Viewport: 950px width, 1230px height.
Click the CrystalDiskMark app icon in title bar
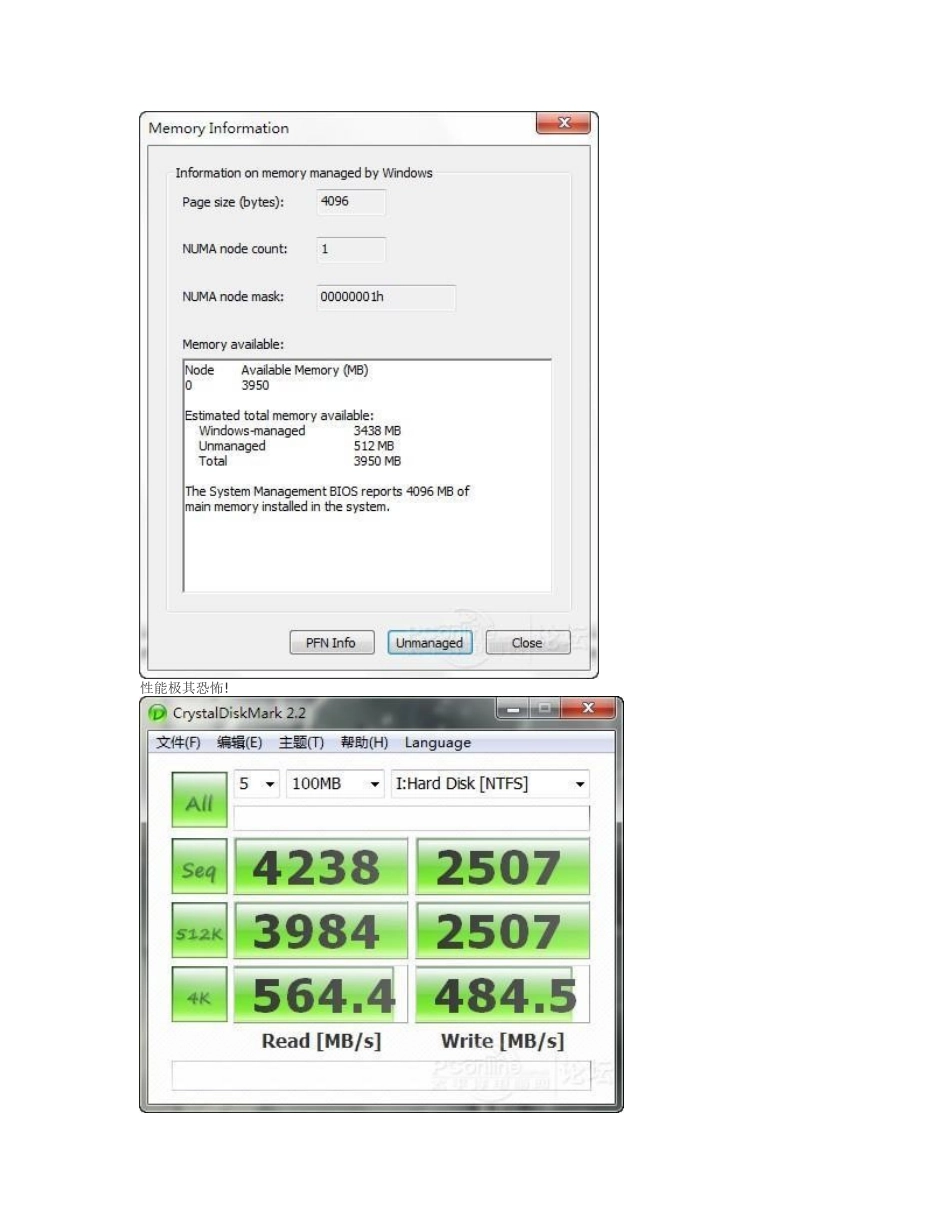(158, 713)
